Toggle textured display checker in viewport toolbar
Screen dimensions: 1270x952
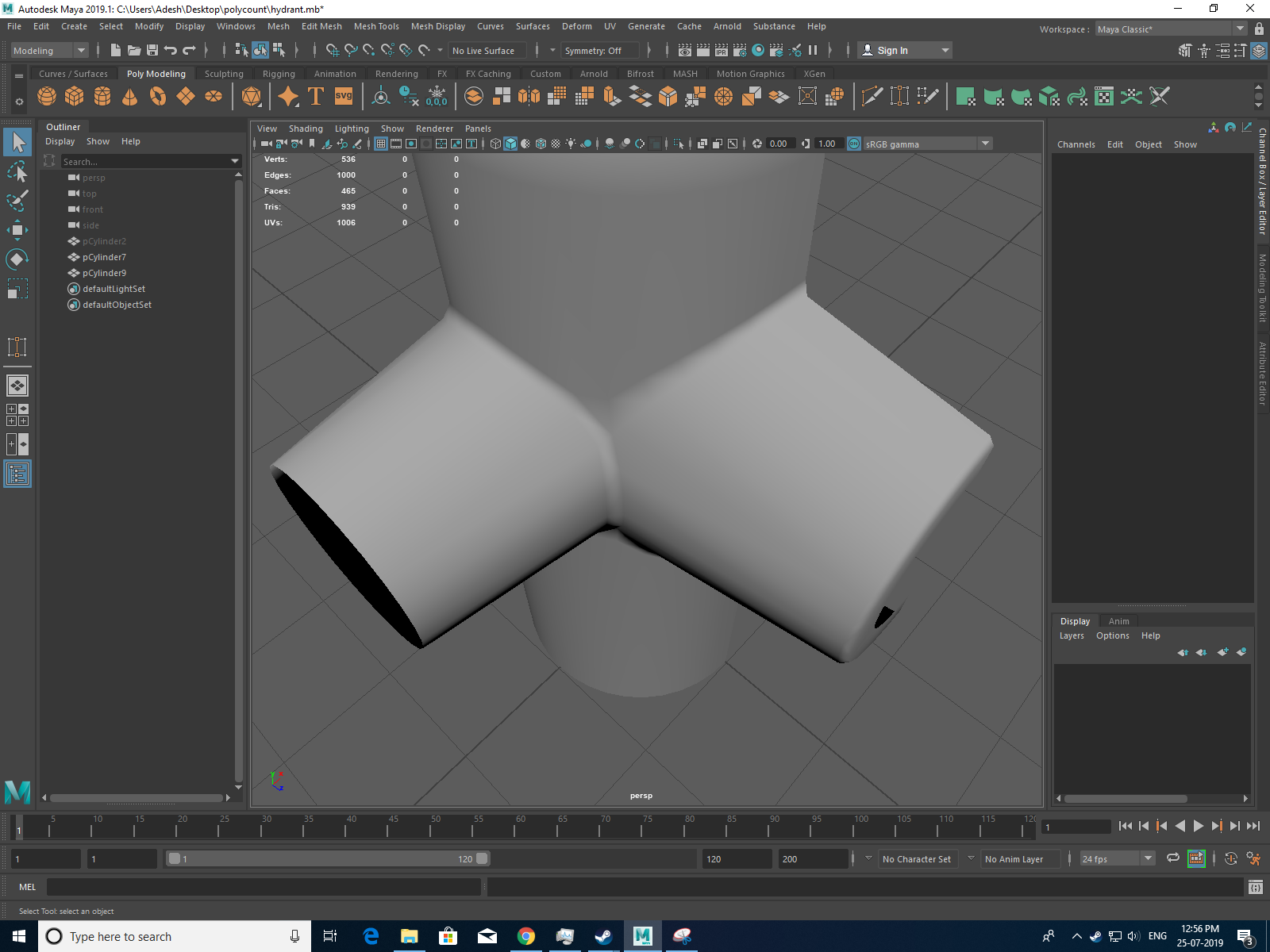tap(556, 144)
